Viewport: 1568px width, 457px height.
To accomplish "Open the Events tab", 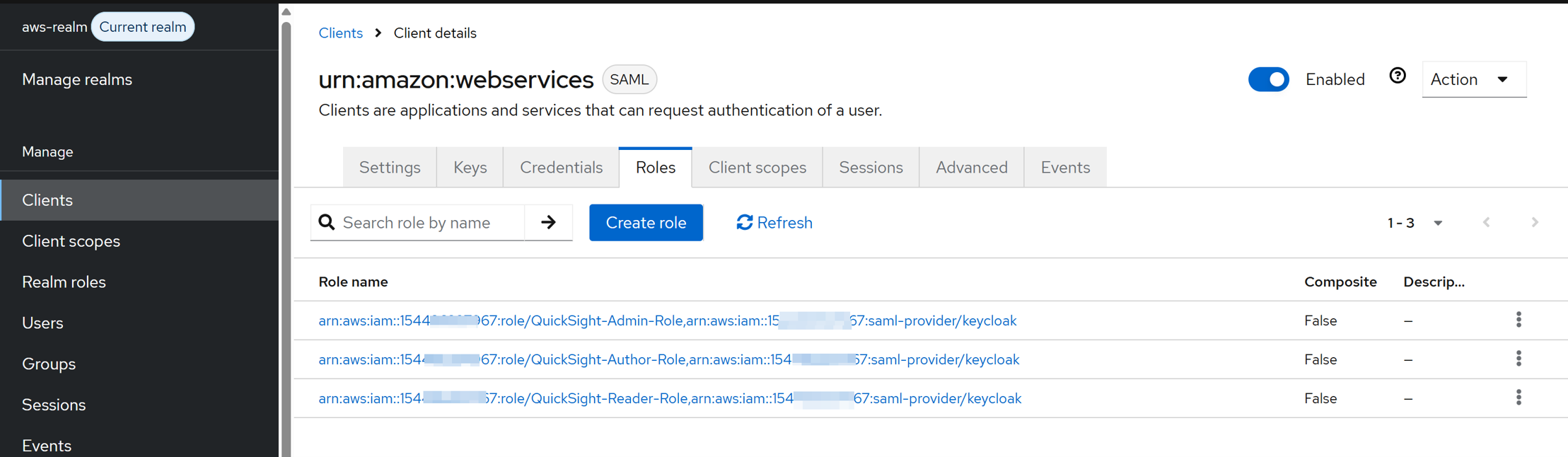I will click(1065, 168).
